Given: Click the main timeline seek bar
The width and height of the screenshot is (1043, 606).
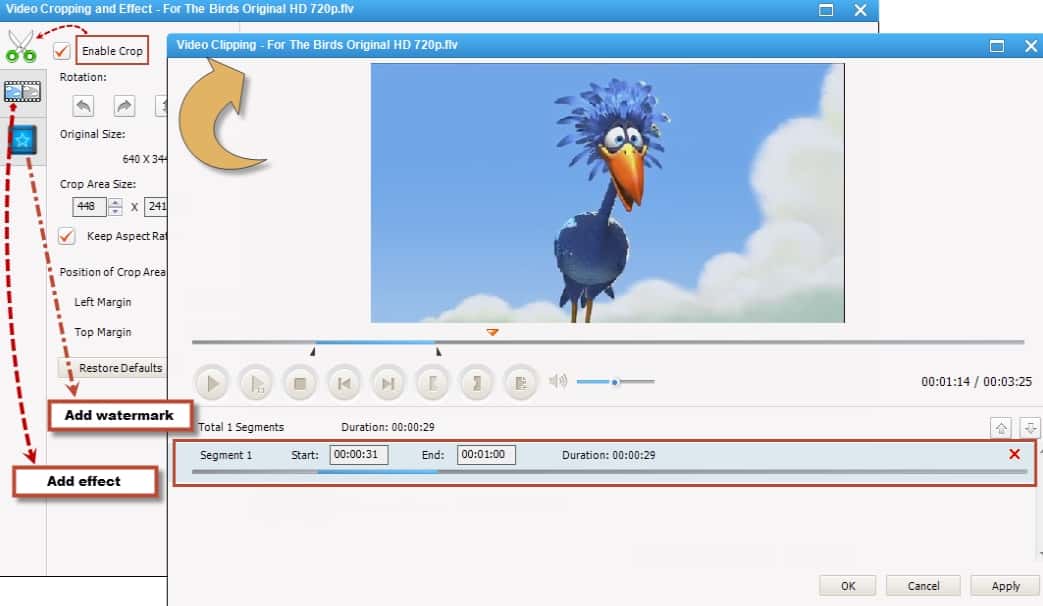Looking at the screenshot, I should pos(608,342).
